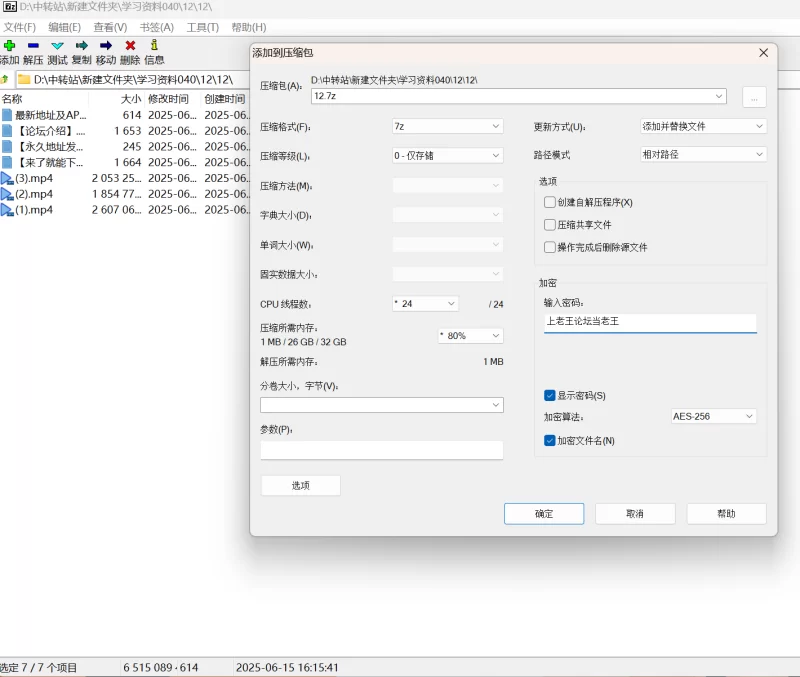Screen dimensions: 800x677
Task: Click the Extract (解压) toolbar icon
Action: click(33, 45)
